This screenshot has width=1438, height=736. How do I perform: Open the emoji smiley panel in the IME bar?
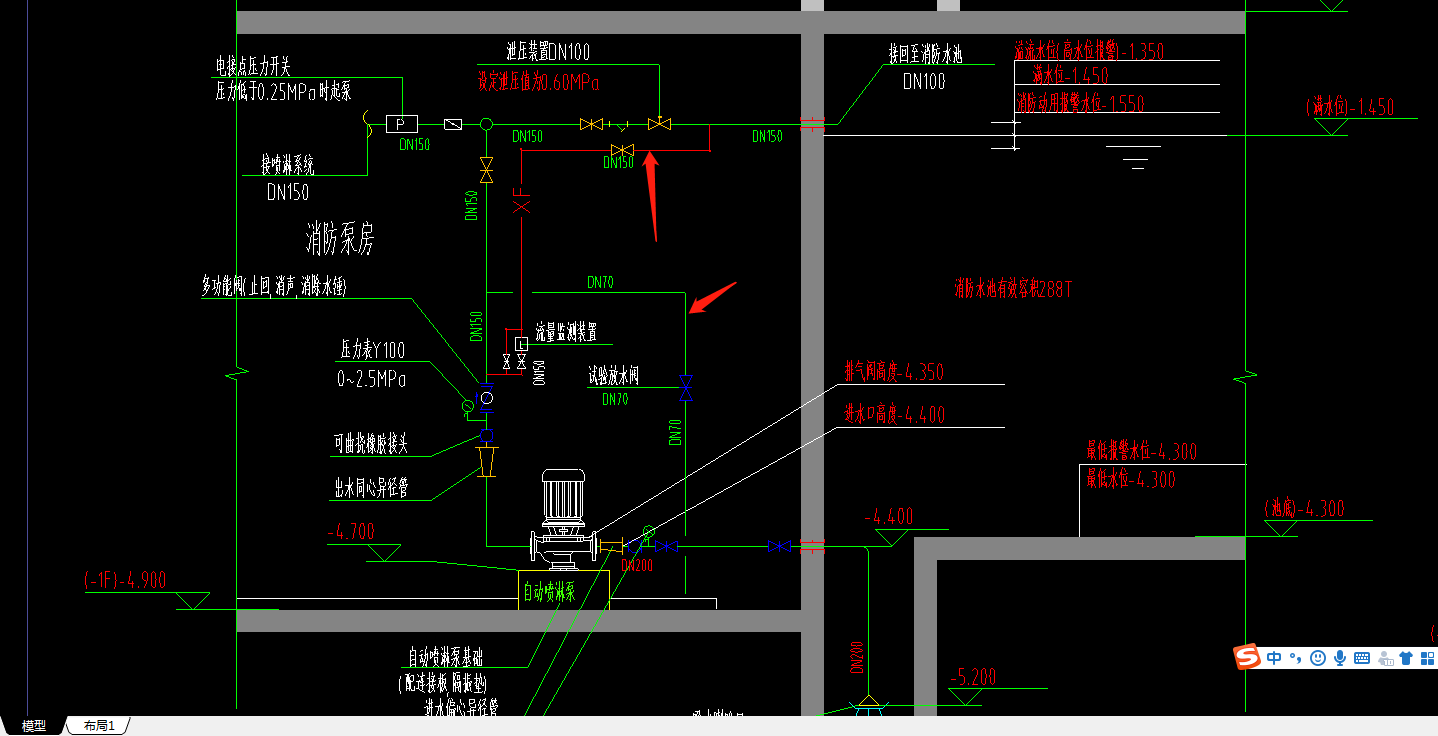(1318, 658)
